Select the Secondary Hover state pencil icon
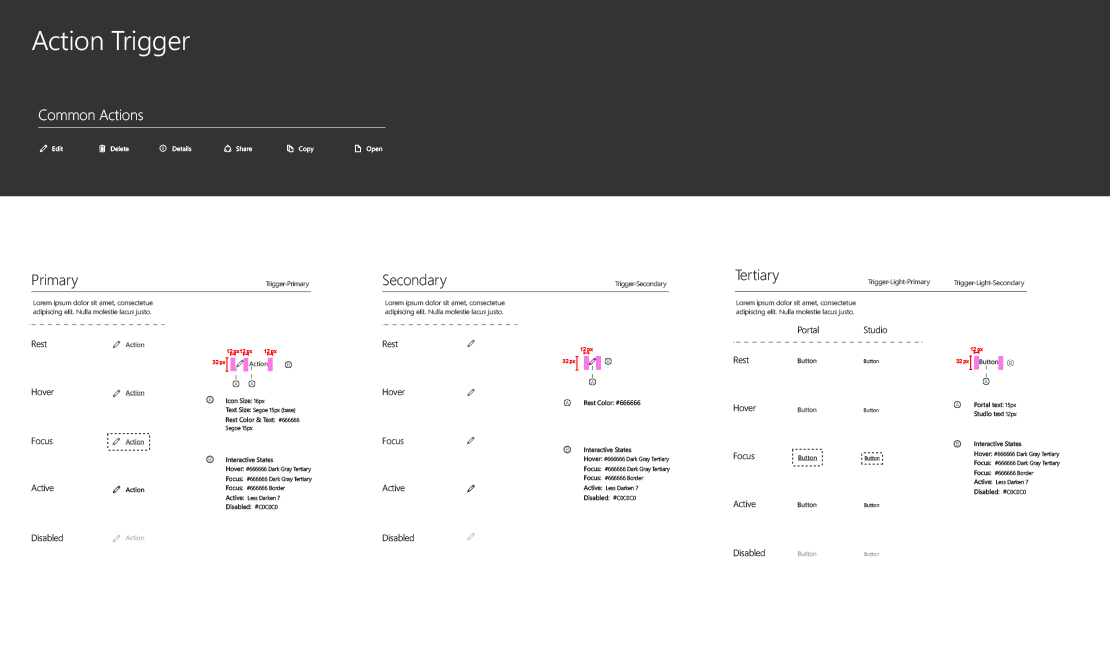 tap(471, 392)
